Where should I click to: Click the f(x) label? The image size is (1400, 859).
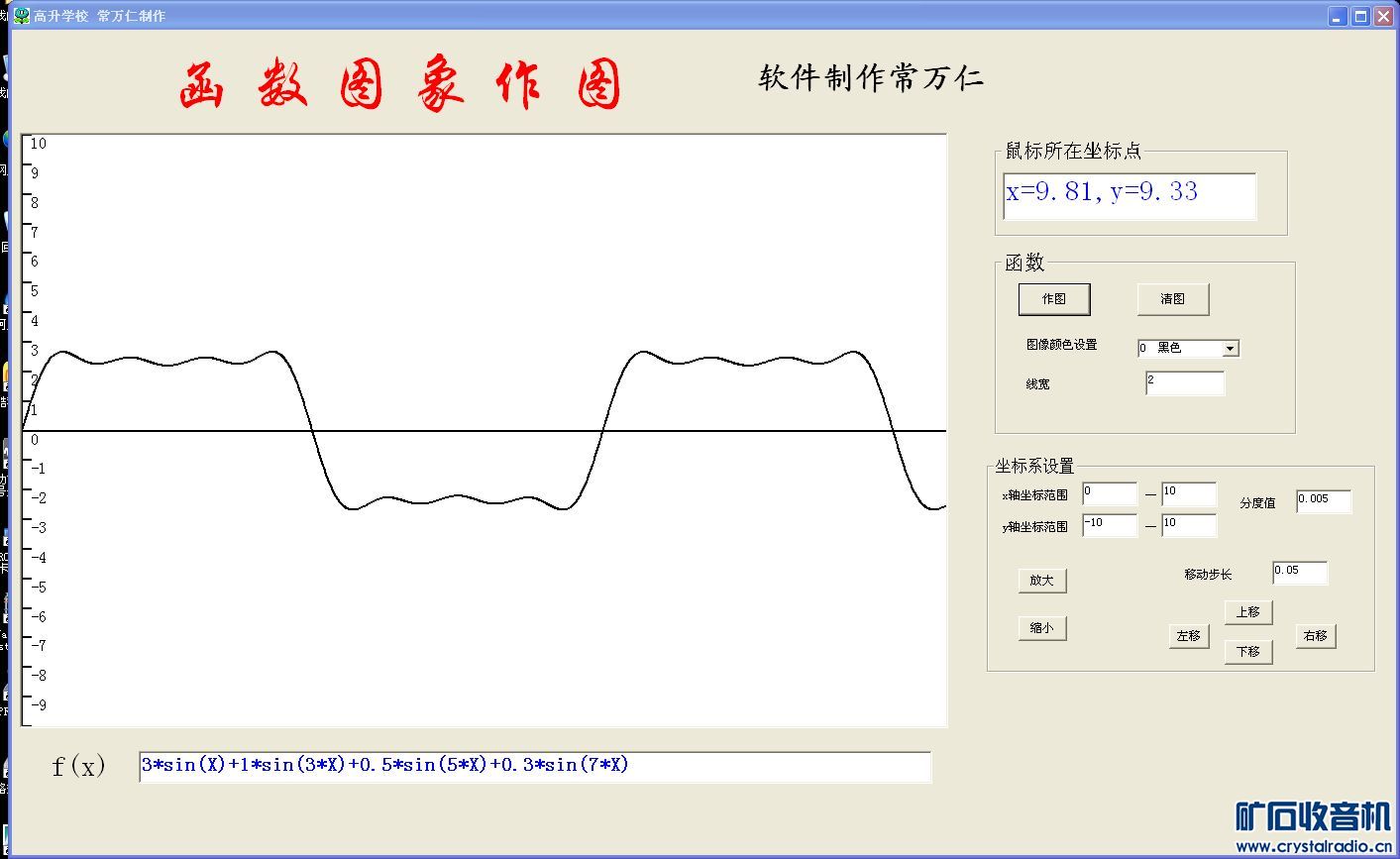coord(78,766)
